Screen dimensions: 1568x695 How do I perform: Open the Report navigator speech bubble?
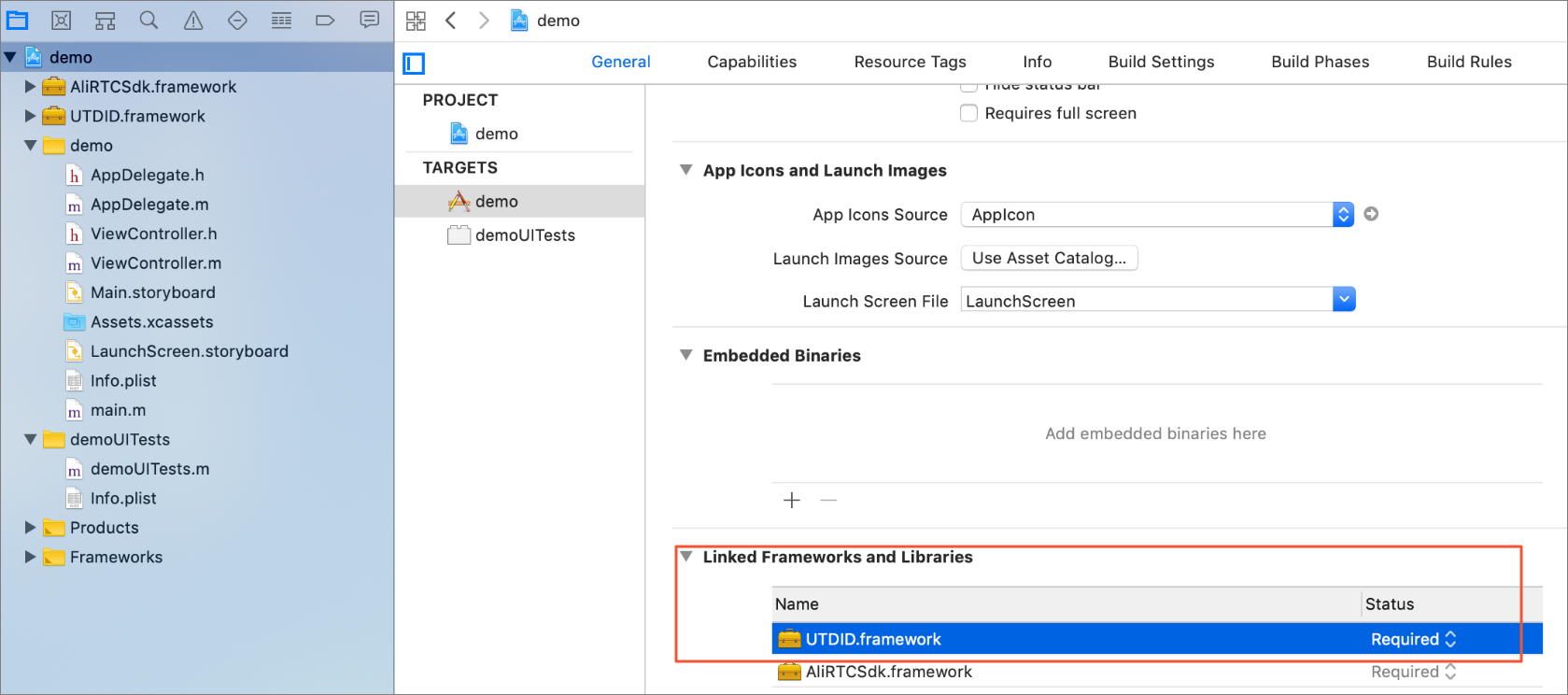click(x=370, y=20)
